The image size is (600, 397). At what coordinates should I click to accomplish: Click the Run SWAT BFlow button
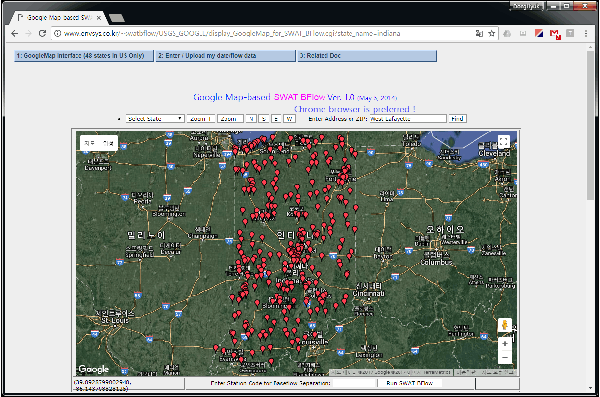pyautogui.click(x=409, y=383)
